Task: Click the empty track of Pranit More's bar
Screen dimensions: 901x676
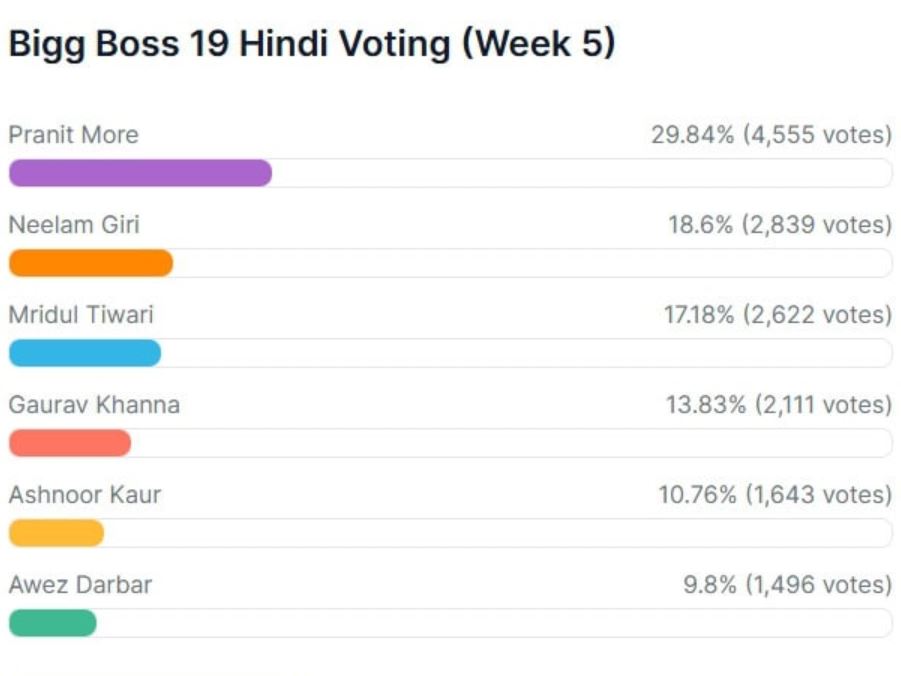Action: tap(580, 173)
